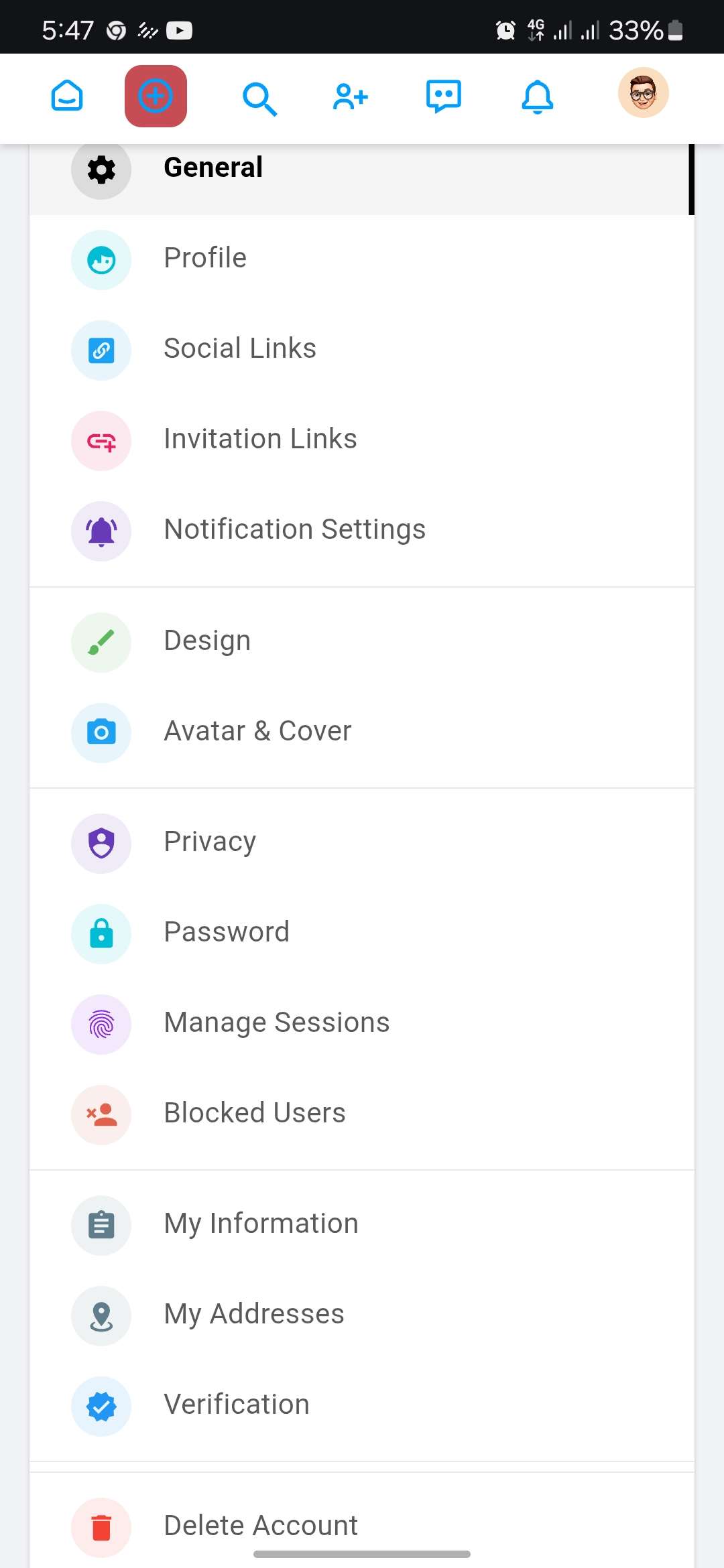Click the green brush Design icon
The image size is (724, 1568).
coord(101,642)
